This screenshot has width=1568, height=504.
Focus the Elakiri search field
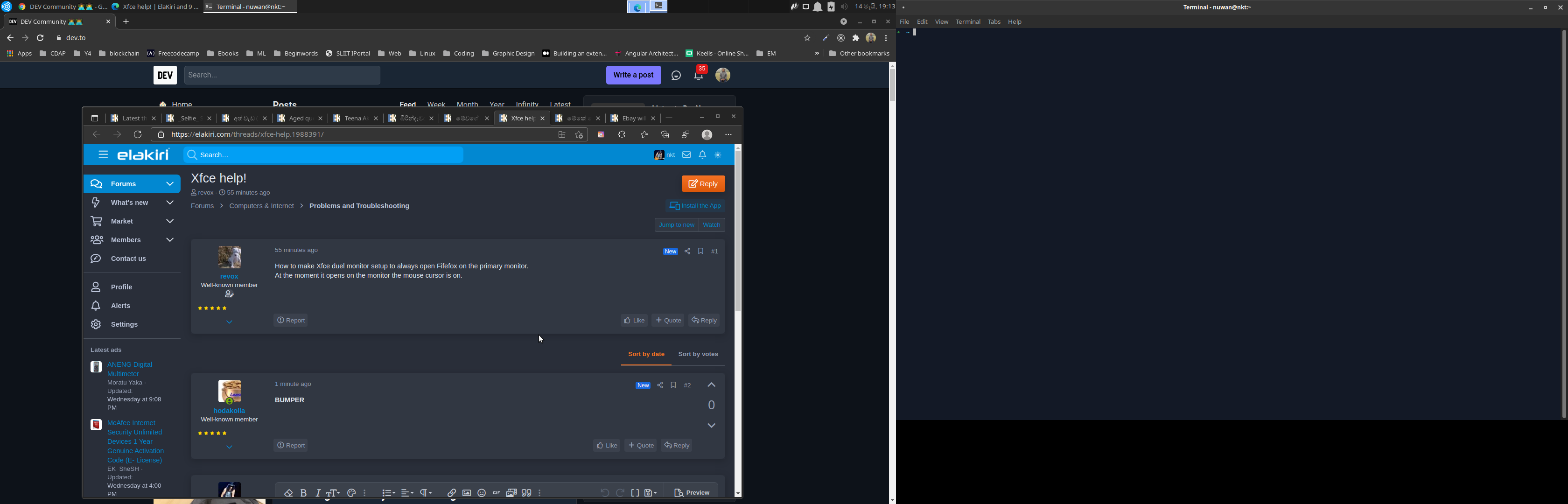324,155
